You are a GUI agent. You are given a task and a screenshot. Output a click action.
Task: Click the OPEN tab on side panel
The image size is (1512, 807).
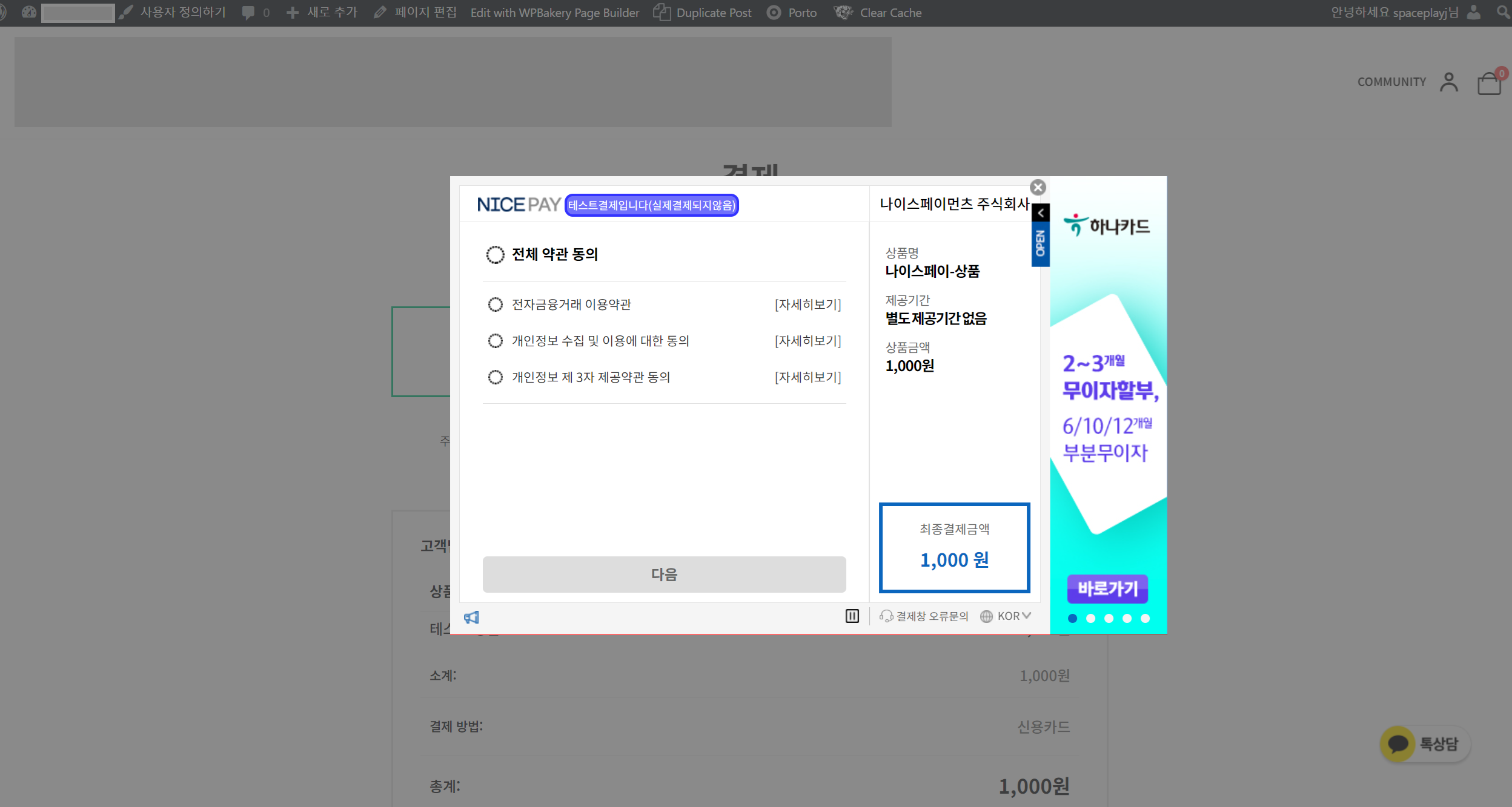click(x=1039, y=242)
